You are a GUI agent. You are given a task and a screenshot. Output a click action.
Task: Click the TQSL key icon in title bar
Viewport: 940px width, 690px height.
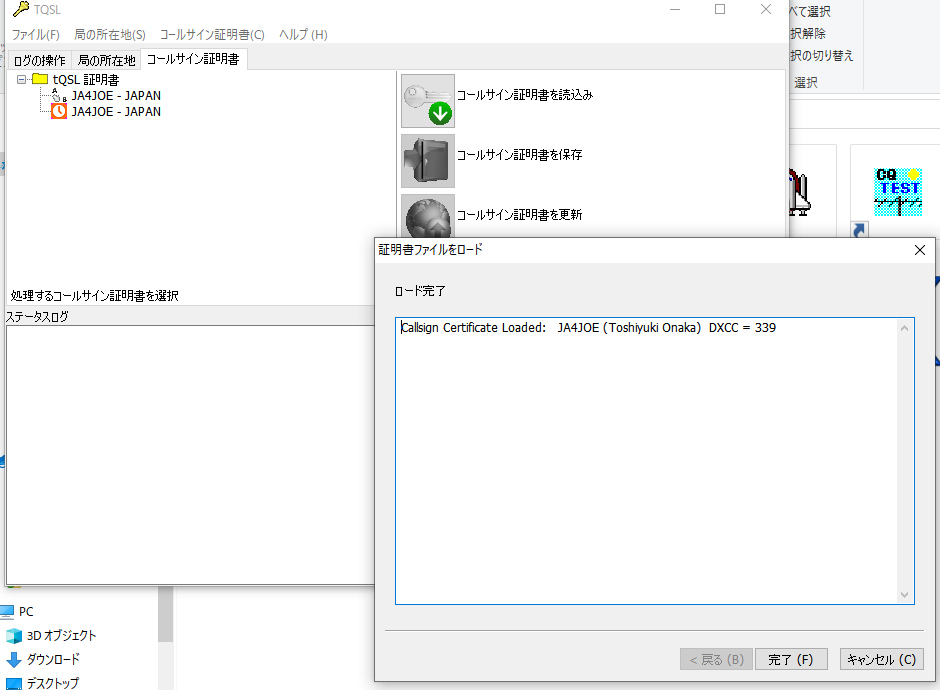pyautogui.click(x=21, y=9)
